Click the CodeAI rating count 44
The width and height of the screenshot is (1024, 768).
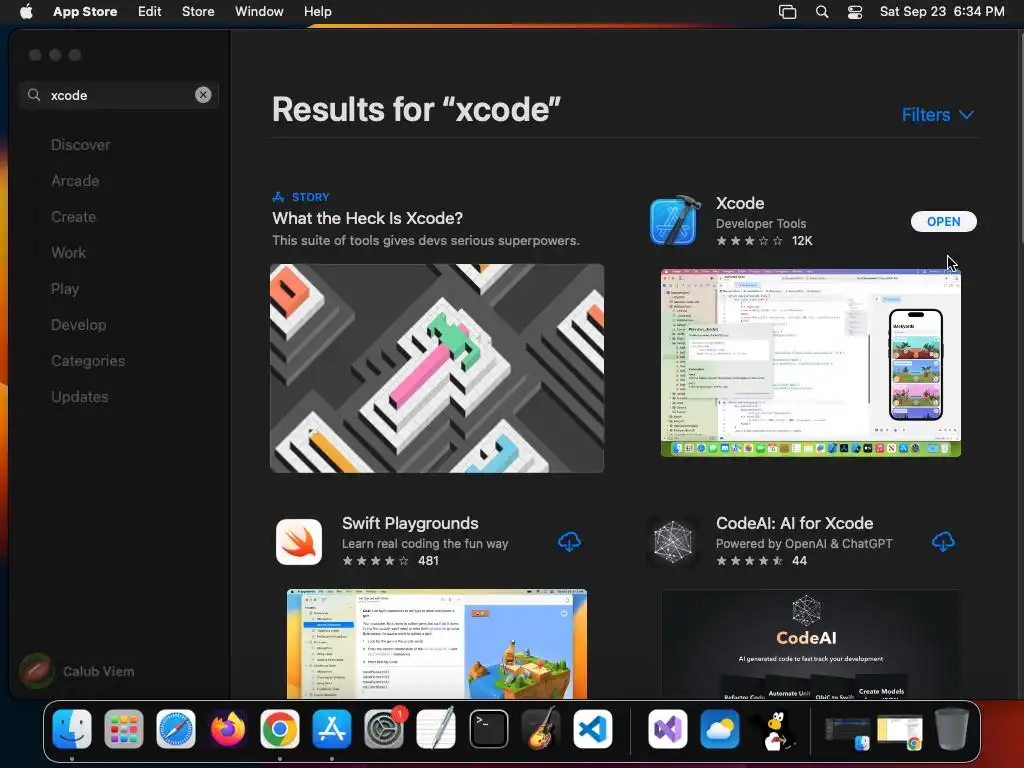[799, 560]
